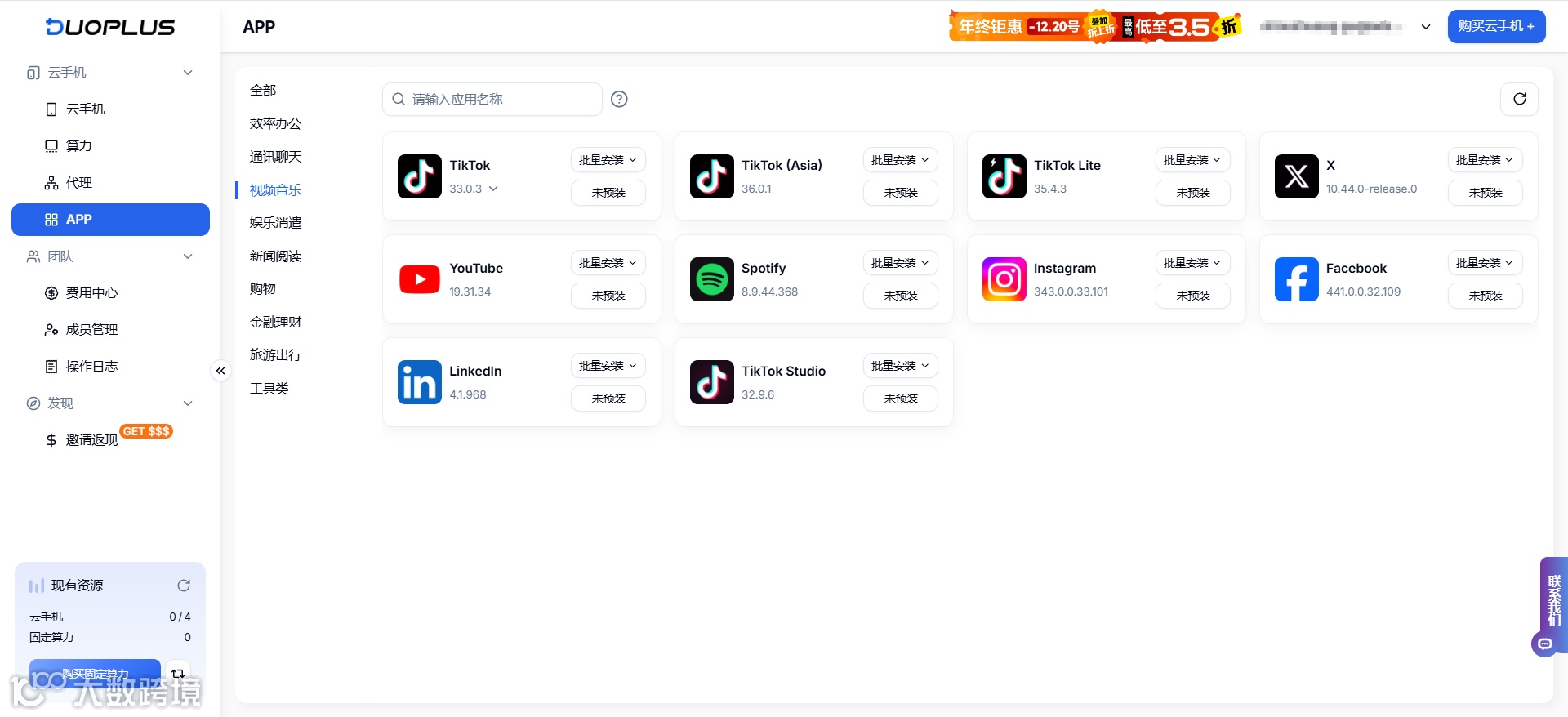This screenshot has width=1568, height=717.
Task: Select the 全部 category
Action: 263,91
